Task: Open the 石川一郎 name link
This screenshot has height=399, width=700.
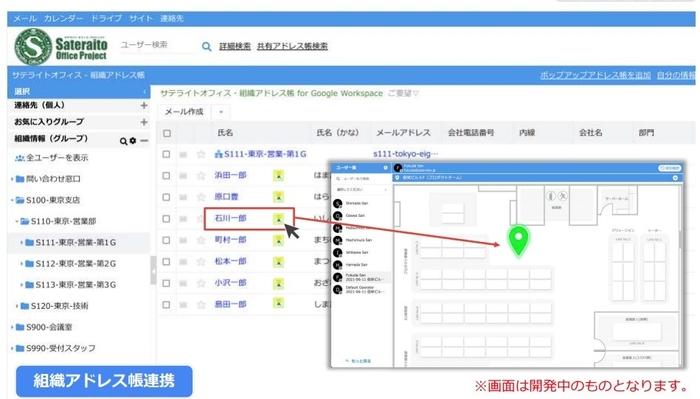Action: tap(230, 218)
